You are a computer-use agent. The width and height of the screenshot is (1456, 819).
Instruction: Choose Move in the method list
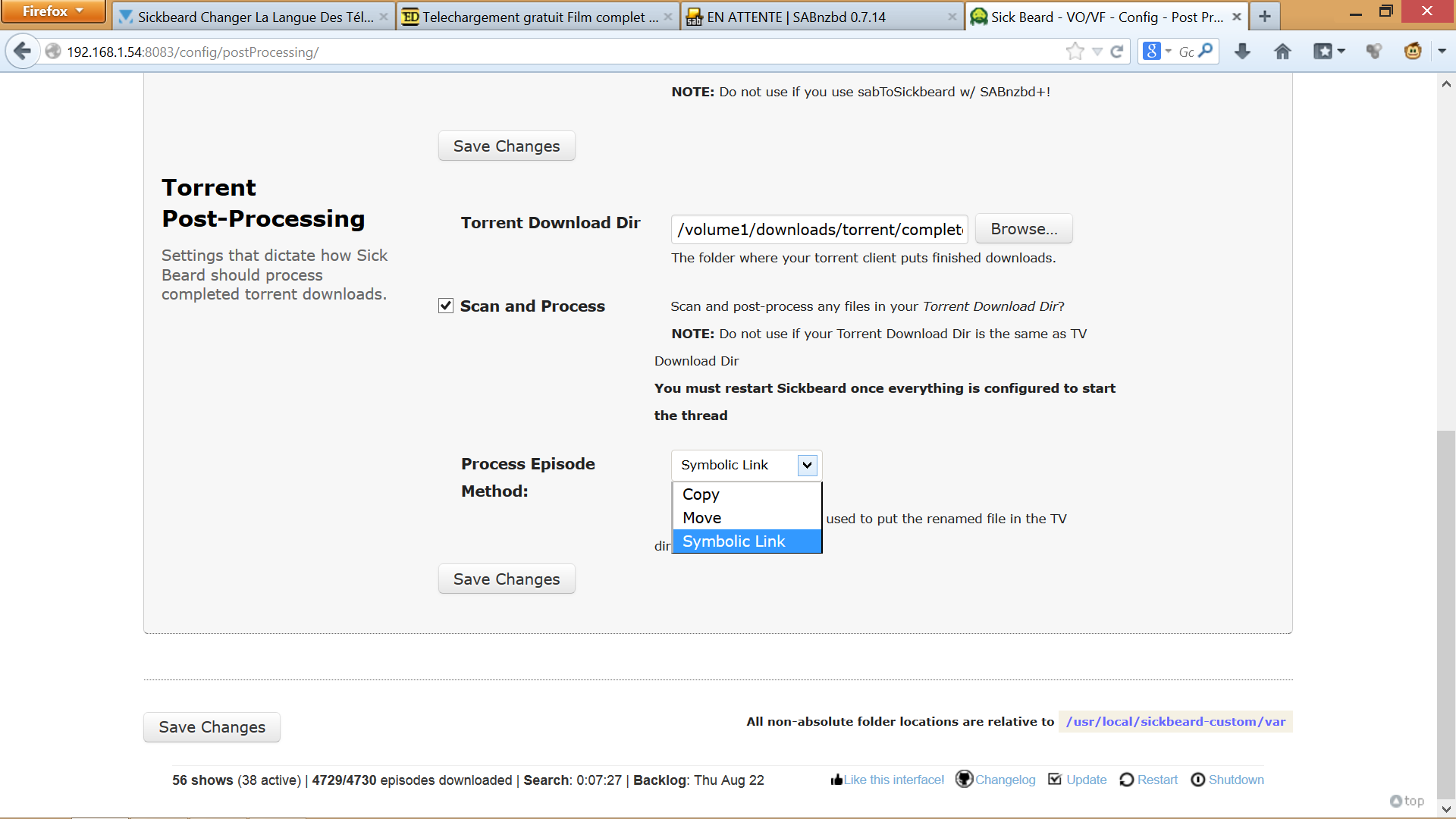pos(701,518)
